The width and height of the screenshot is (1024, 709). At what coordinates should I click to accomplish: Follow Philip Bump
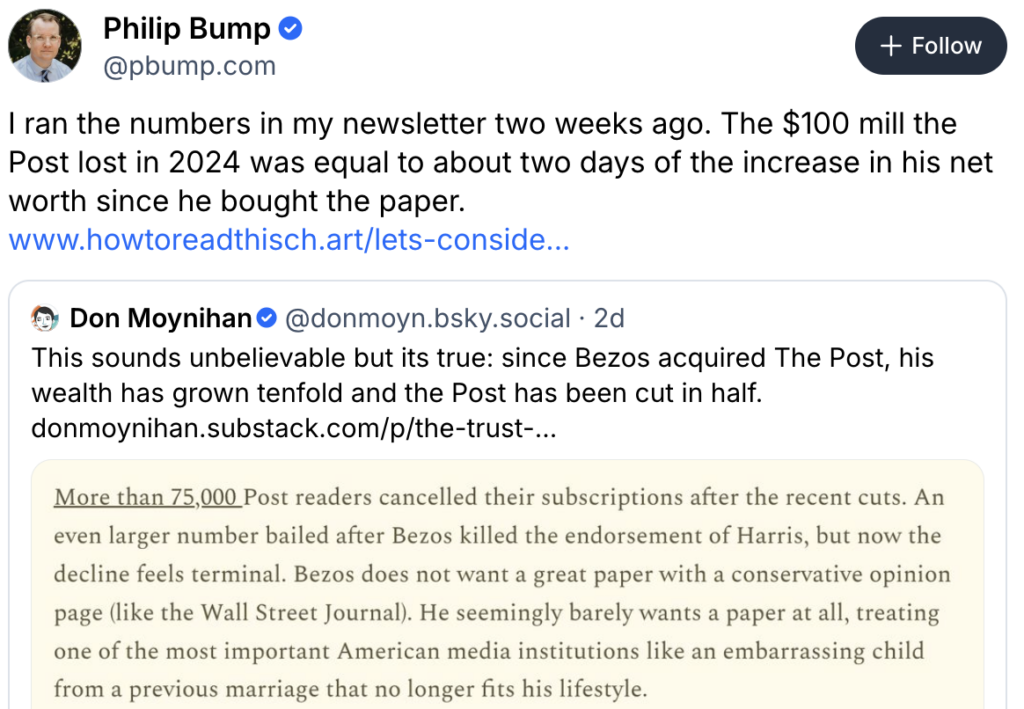click(x=930, y=46)
